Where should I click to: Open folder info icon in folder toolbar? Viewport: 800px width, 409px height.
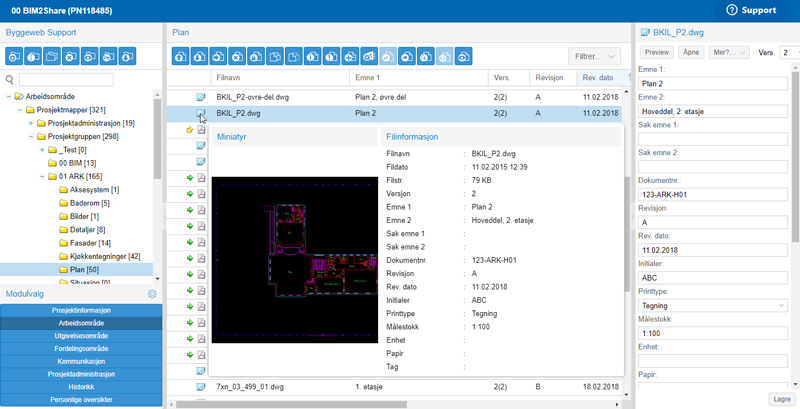tap(33, 56)
